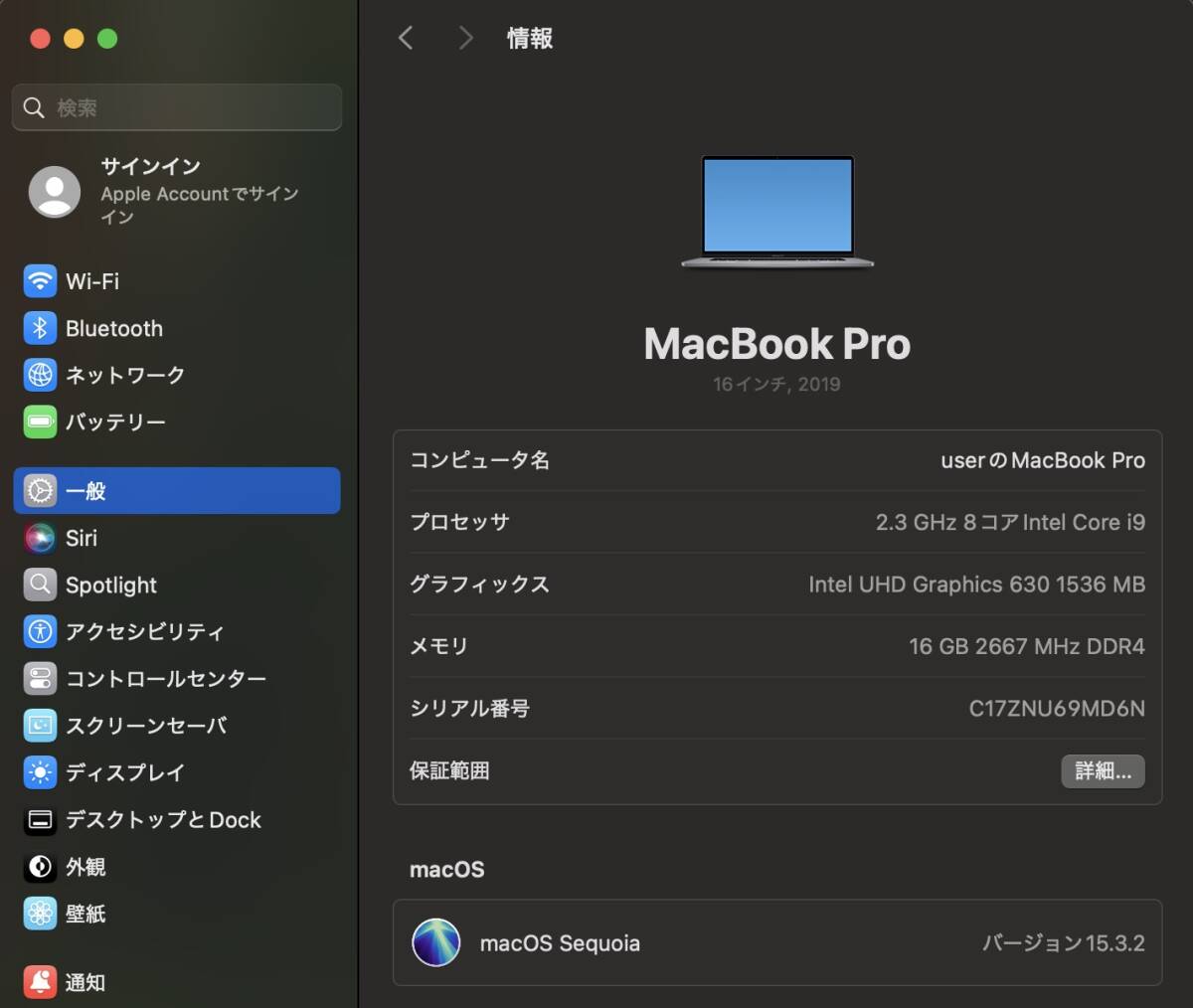Screen dimensions: 1193x1008
Task: Click サインイン to sign in
Action: pos(150,166)
